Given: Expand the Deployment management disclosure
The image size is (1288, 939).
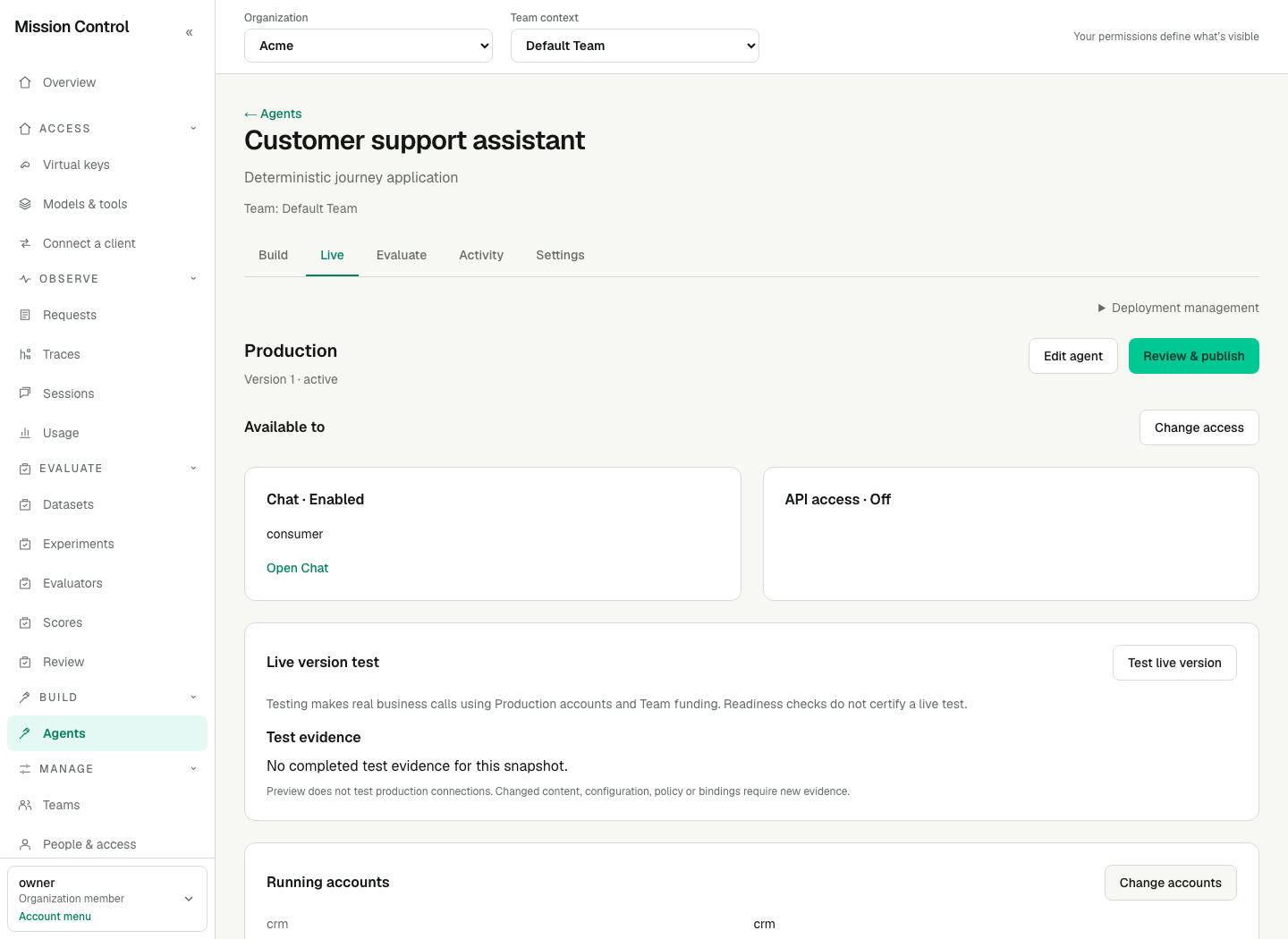Looking at the screenshot, I should click(x=1178, y=308).
